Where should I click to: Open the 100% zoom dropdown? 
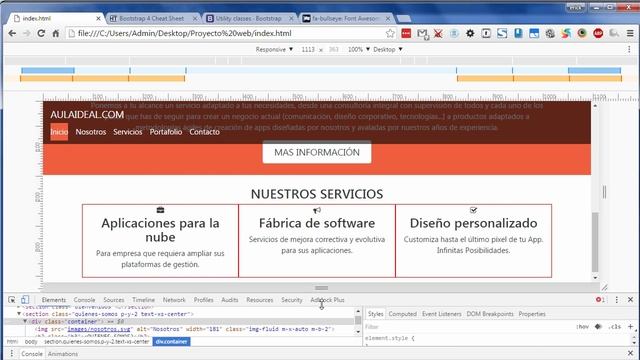point(359,49)
